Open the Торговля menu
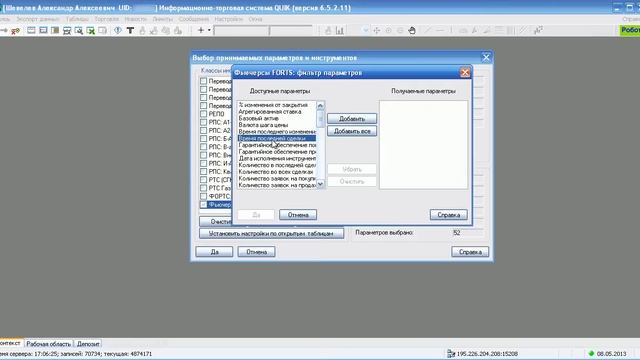 pos(107,19)
